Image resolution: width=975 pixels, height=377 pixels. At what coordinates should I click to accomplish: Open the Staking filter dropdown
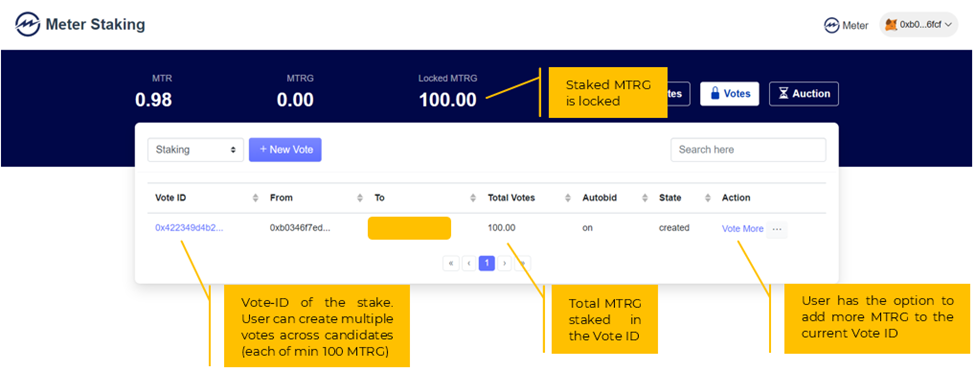[x=195, y=150]
